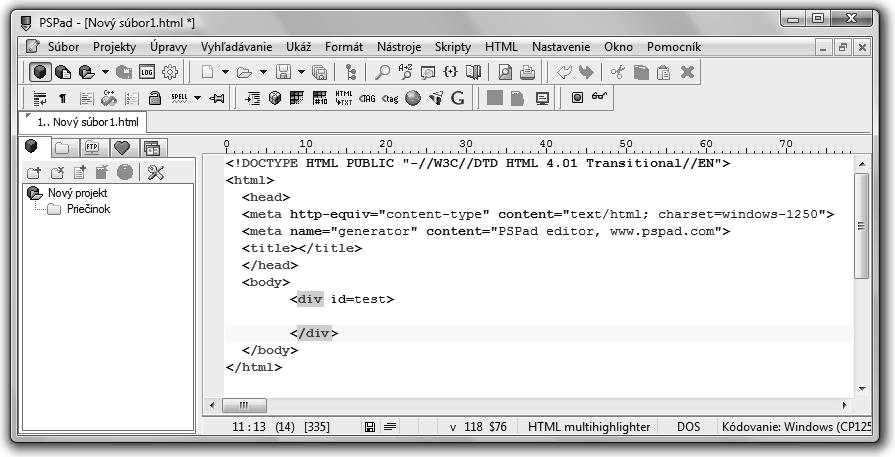This screenshot has width=895, height=457.
Task: Toggle the pushpin stay-on-top icon
Action: pos(217,99)
